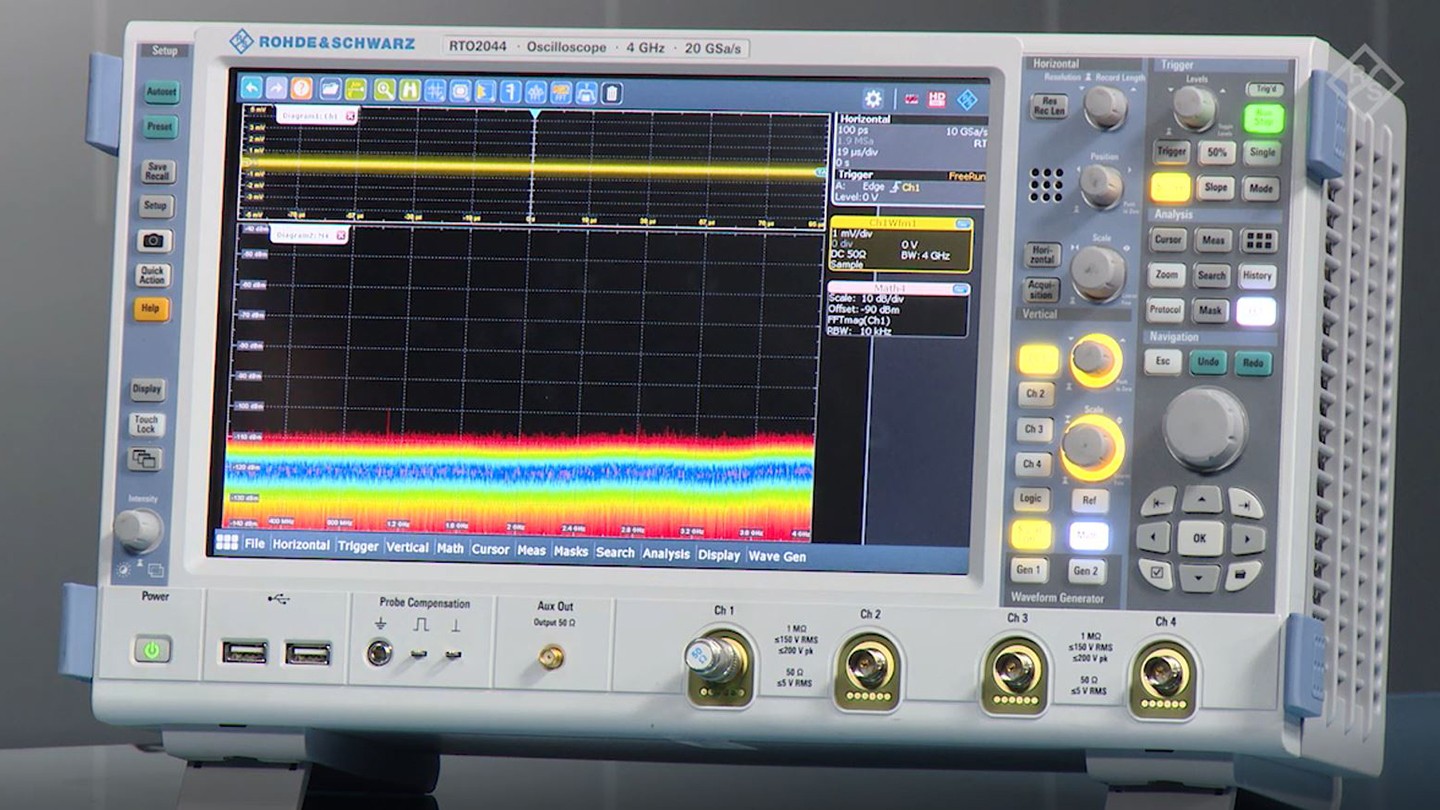Open the Trigger menu on screen
The width and height of the screenshot is (1440, 810).
coord(358,546)
